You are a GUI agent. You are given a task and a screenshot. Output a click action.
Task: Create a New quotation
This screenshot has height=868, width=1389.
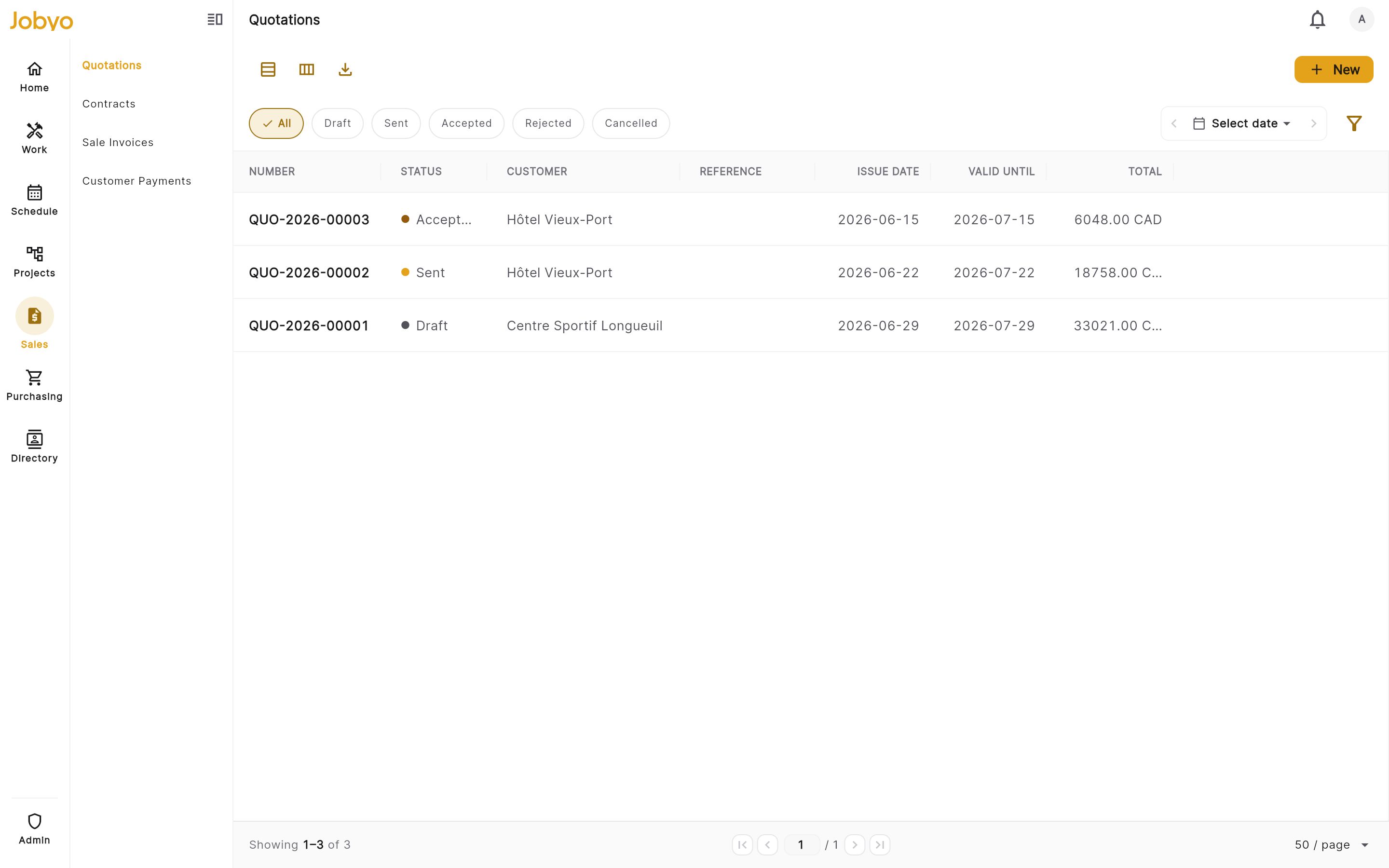click(x=1334, y=69)
